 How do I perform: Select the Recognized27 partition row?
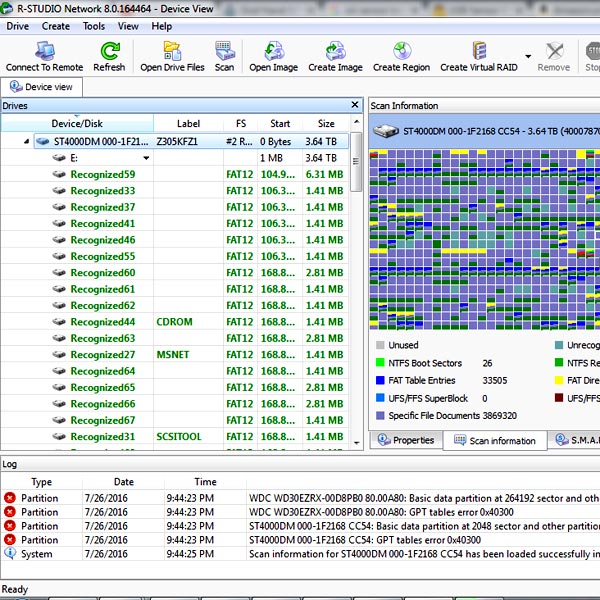(175, 355)
